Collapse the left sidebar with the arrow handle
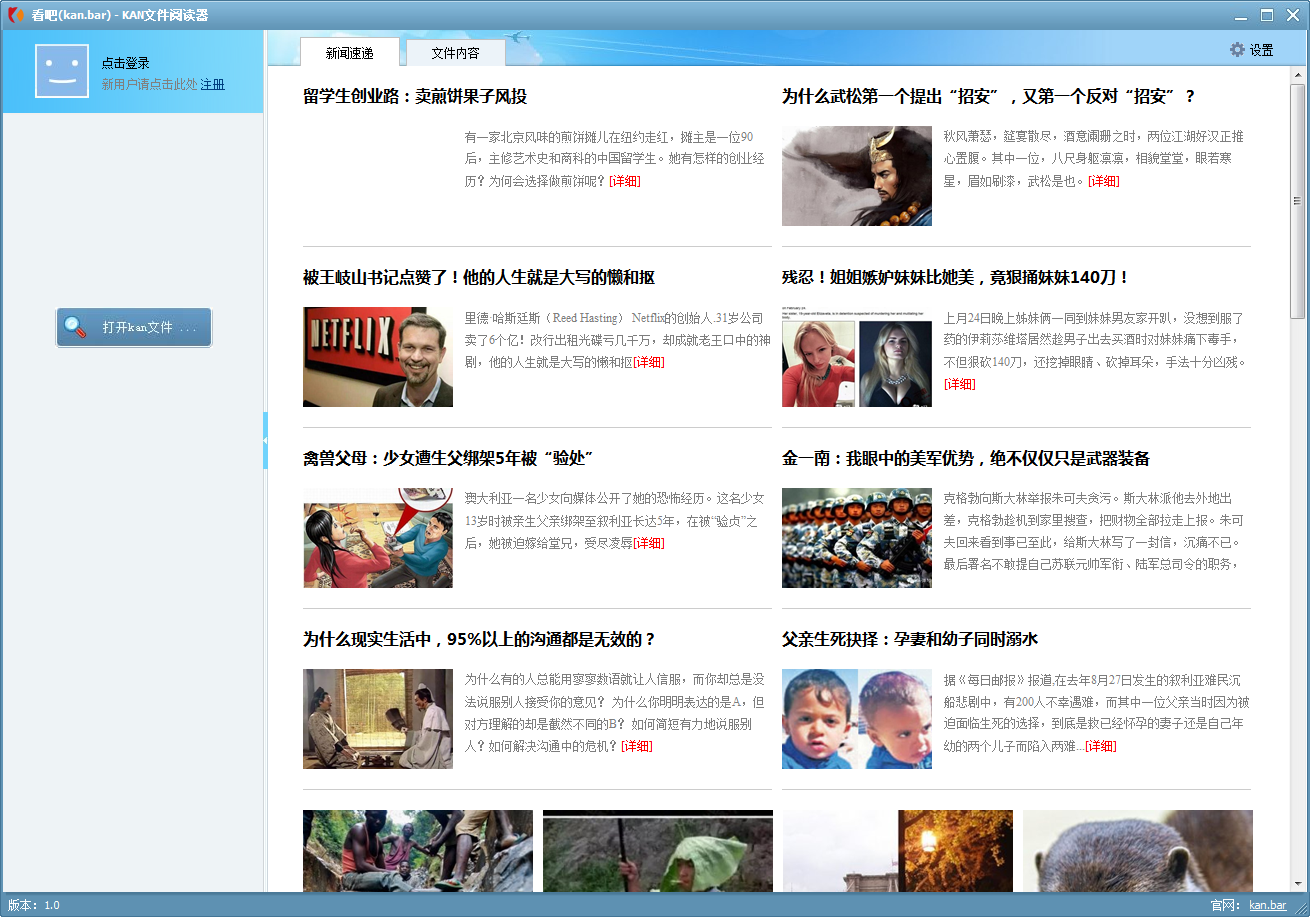The height and width of the screenshot is (917, 1310). click(266, 440)
